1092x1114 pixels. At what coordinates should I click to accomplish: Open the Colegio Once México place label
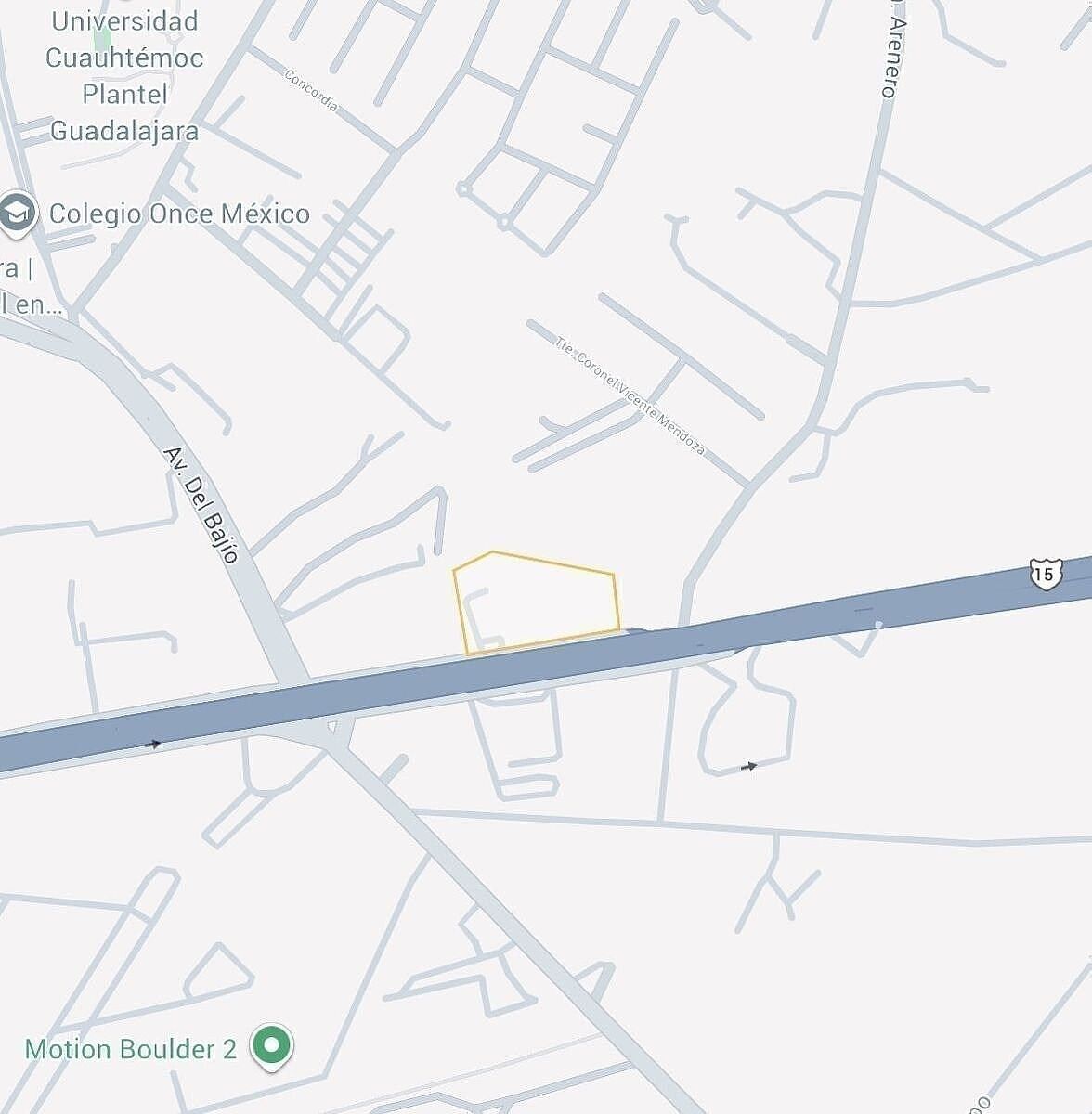point(179,214)
